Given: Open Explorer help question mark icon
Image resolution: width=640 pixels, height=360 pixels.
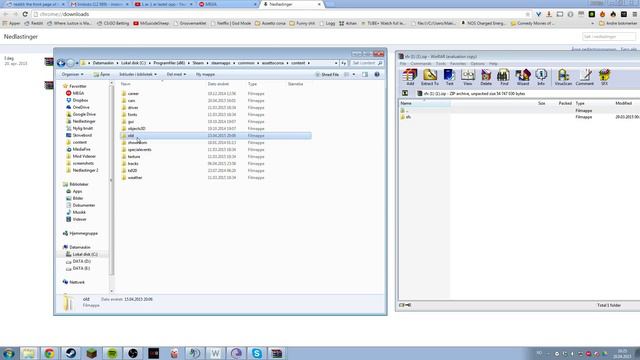Looking at the screenshot, I should [377, 74].
